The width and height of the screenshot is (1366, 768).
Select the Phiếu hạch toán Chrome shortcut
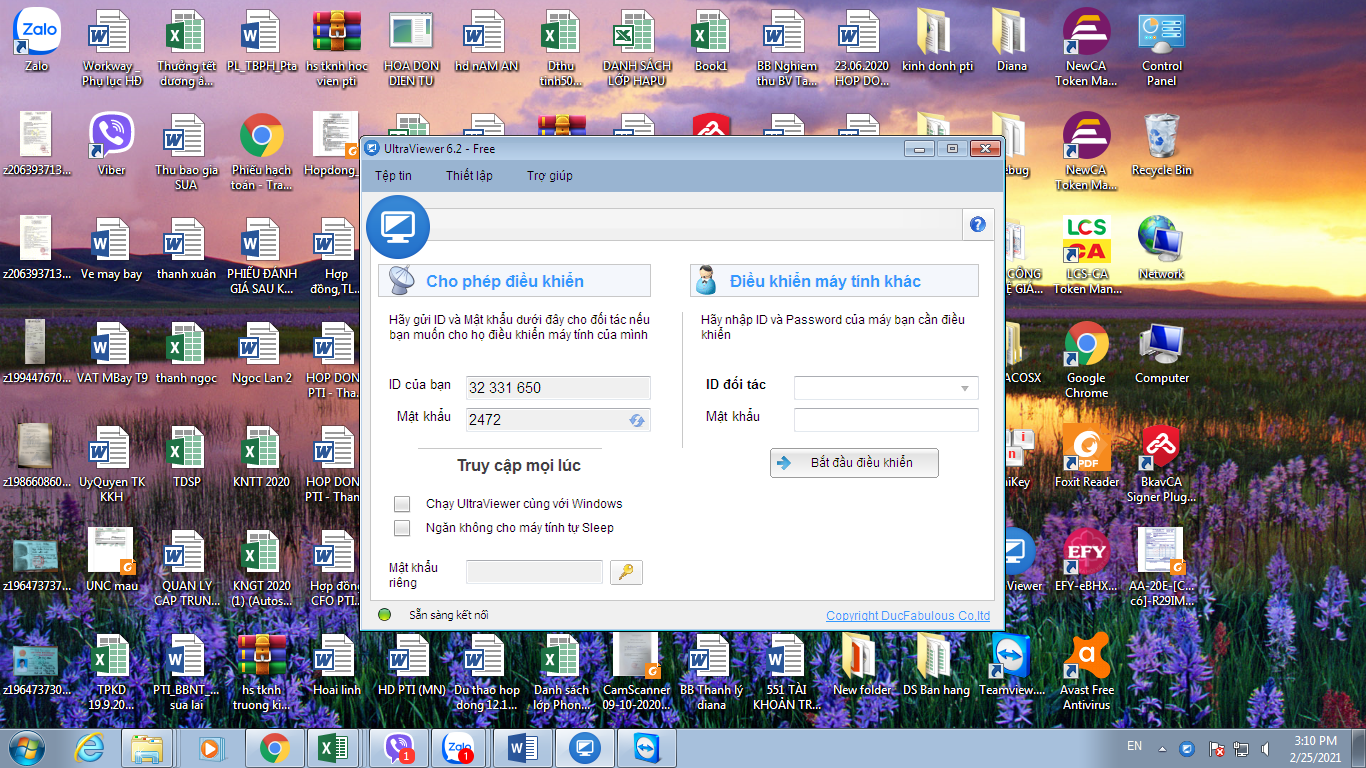click(x=261, y=152)
